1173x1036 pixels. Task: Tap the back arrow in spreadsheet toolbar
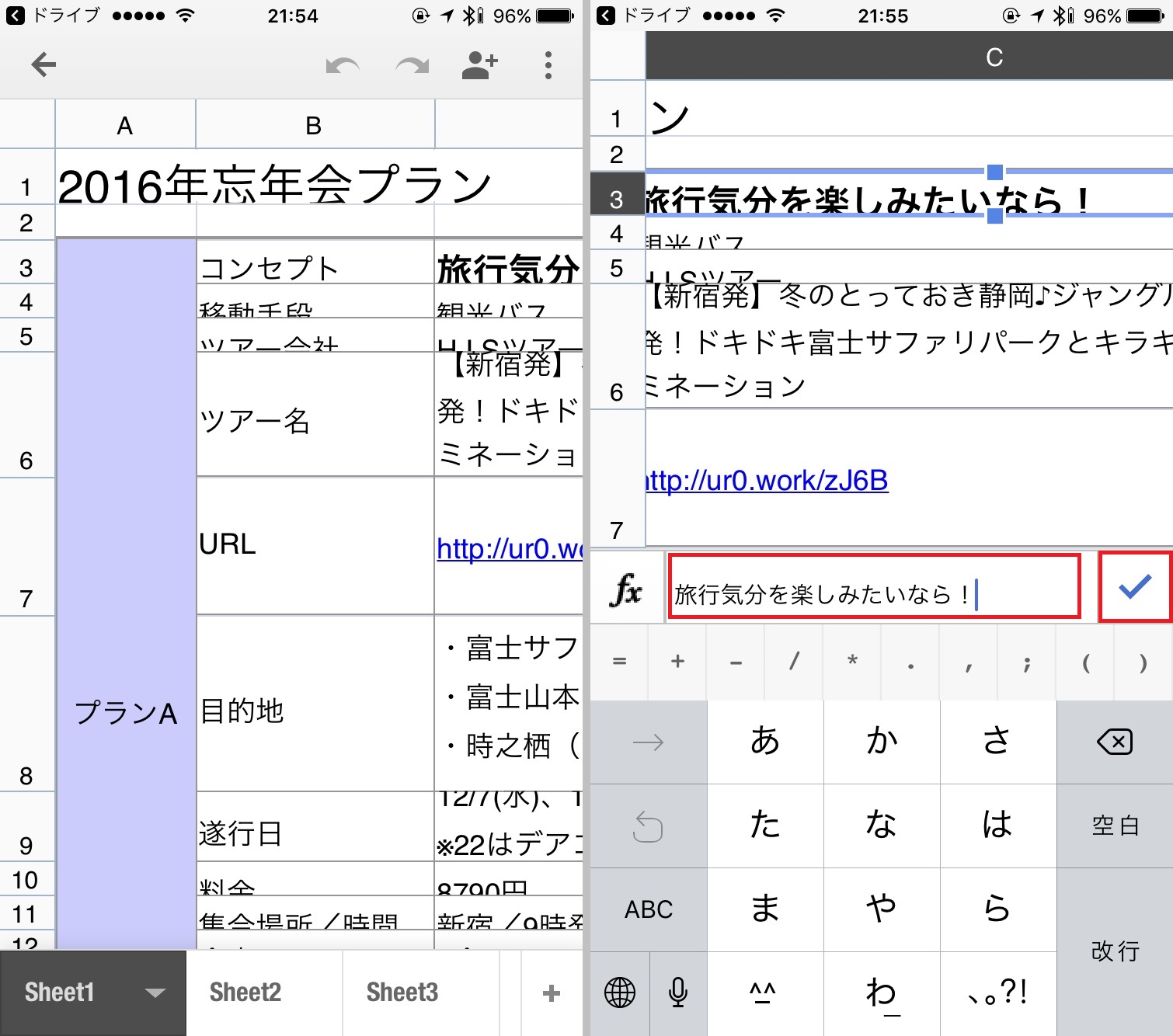[x=44, y=65]
